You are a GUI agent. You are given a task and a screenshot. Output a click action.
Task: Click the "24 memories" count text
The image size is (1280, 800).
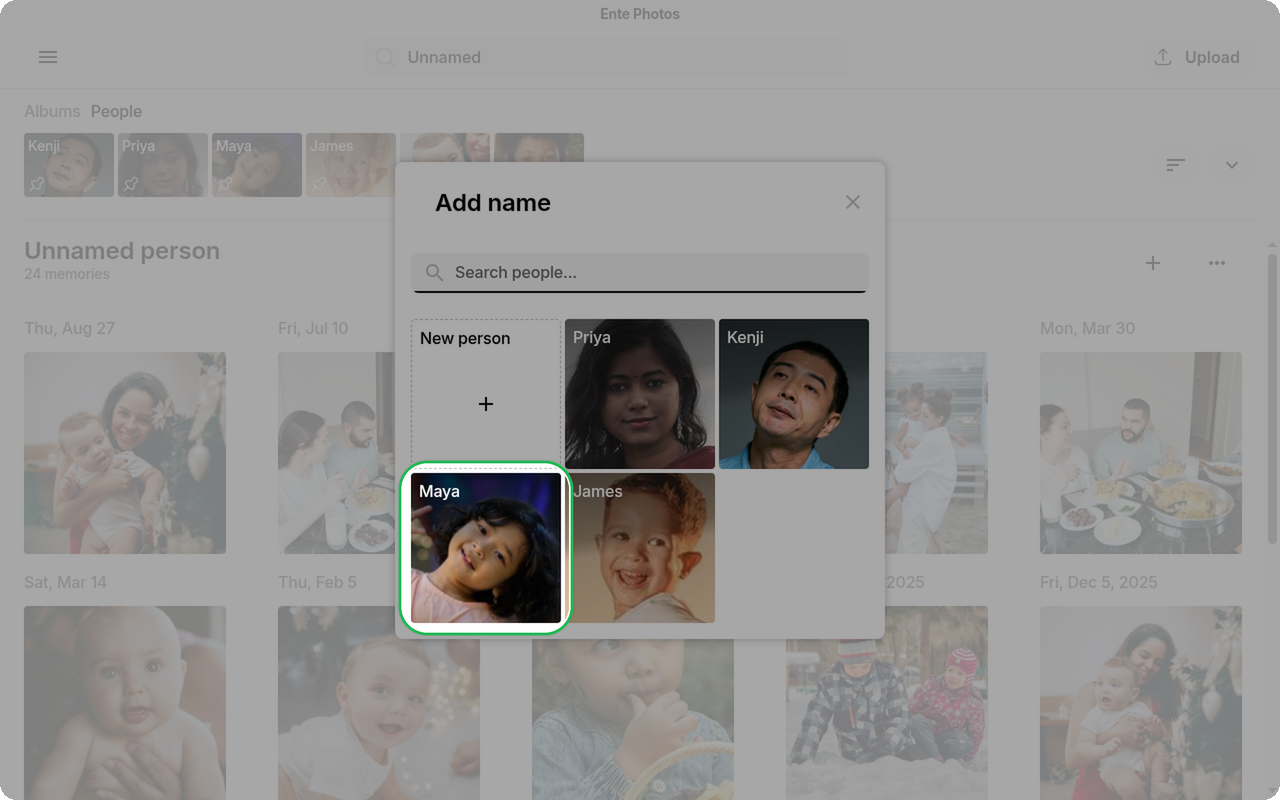[67, 274]
